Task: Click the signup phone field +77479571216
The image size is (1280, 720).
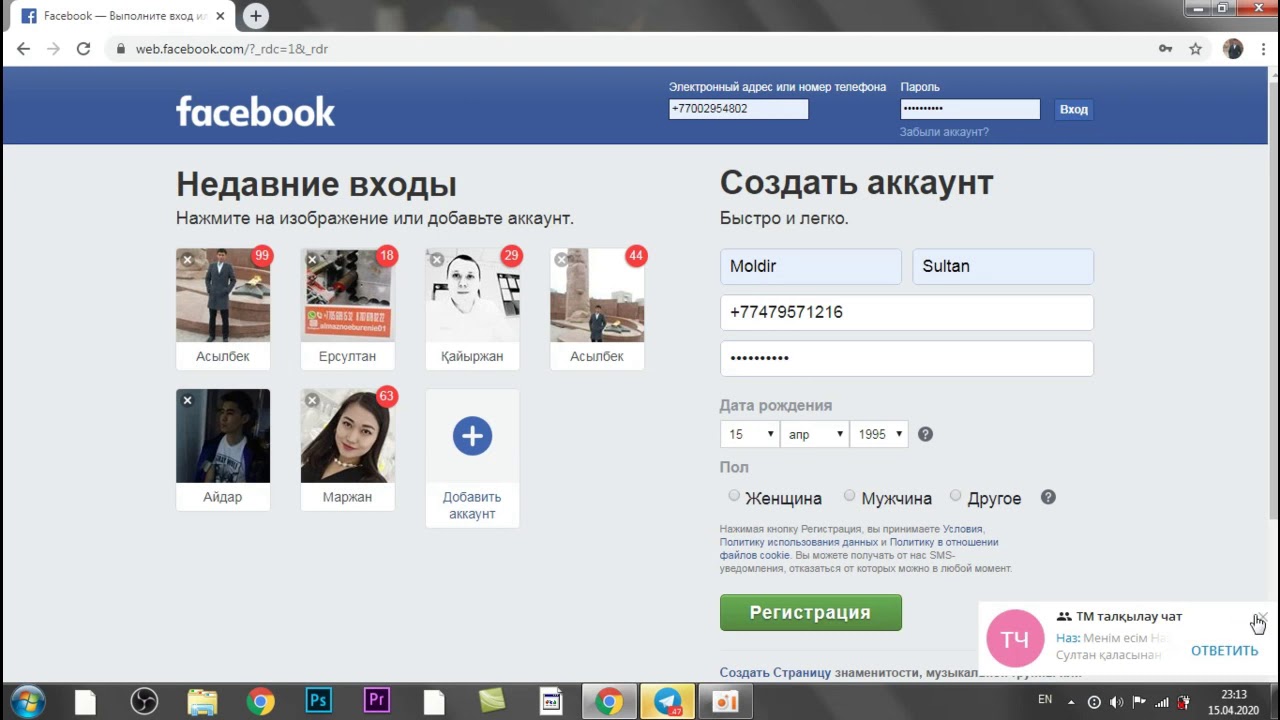Action: pyautogui.click(x=907, y=312)
